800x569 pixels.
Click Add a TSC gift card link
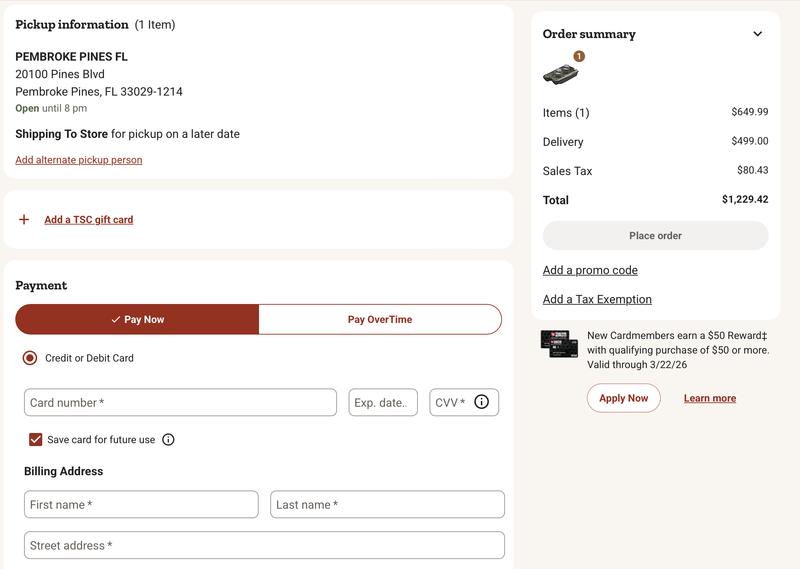(88, 220)
